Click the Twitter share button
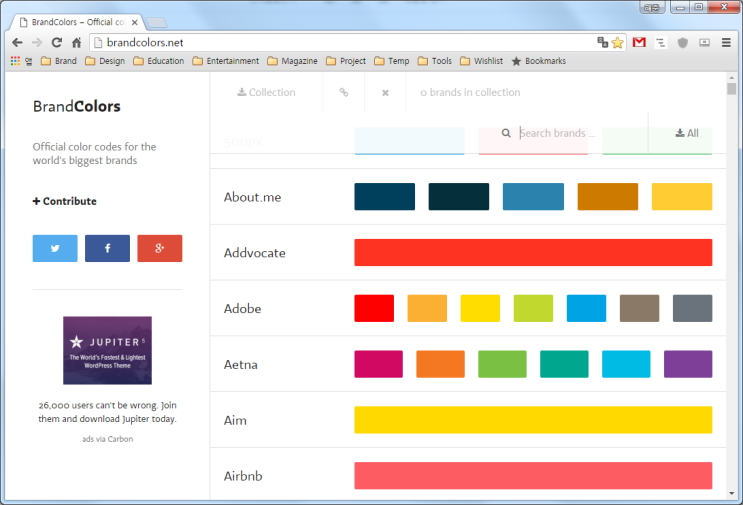The width and height of the screenshot is (743, 505). coord(55,248)
